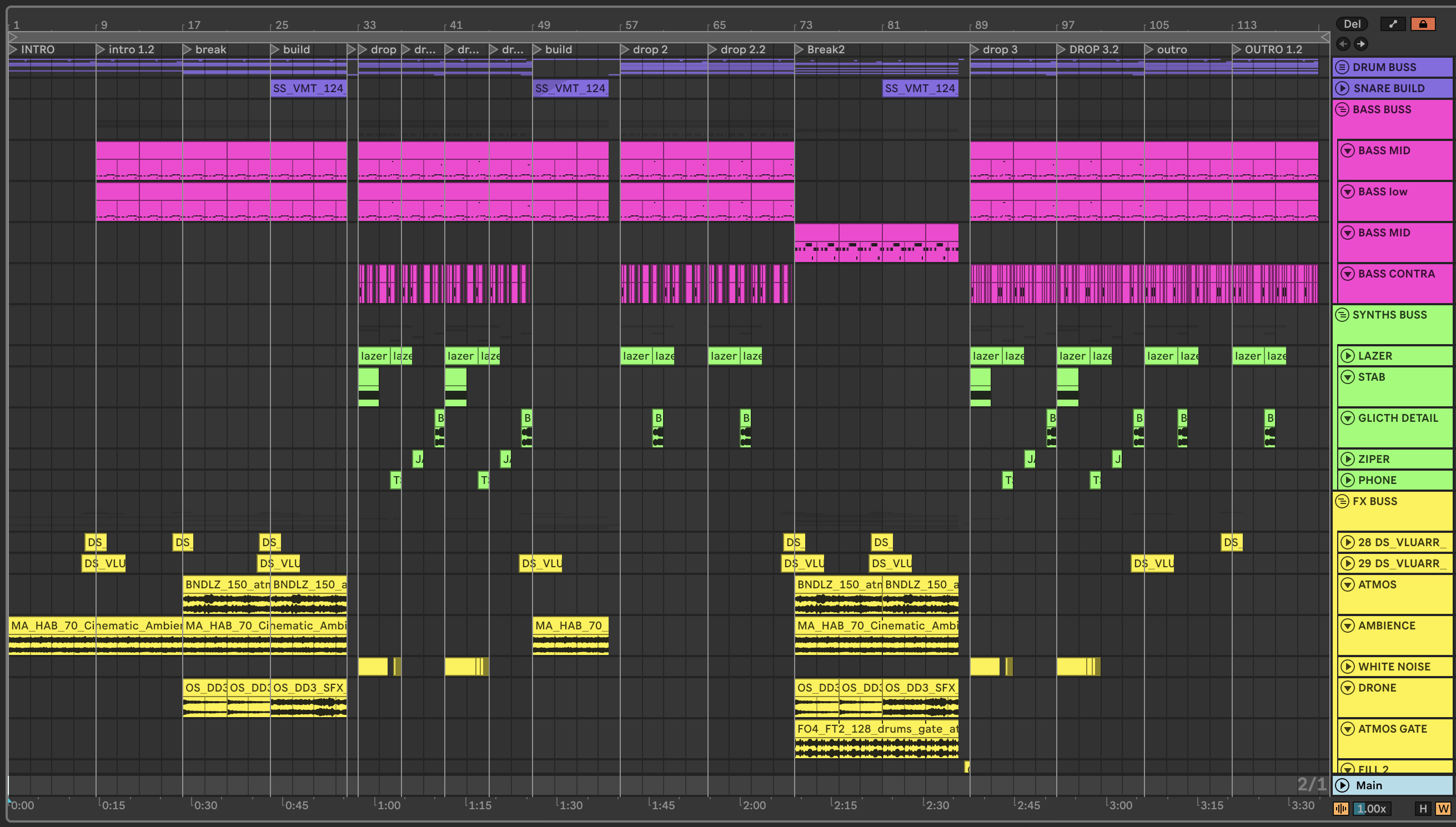Toggle the orange lock envelopes button
Image resolution: width=1456 pixels, height=827 pixels.
tap(1423, 24)
